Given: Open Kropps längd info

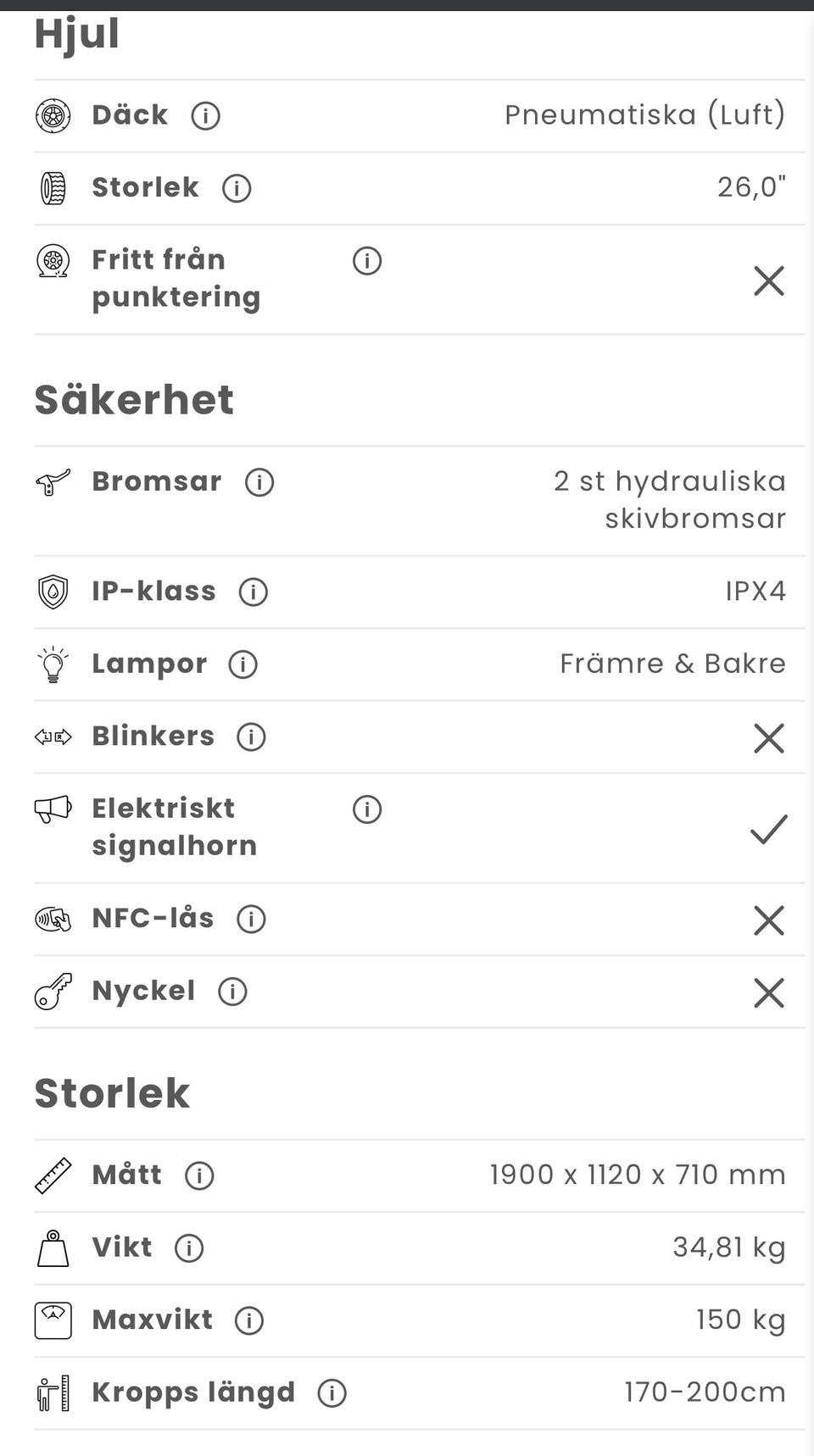Looking at the screenshot, I should click(332, 1393).
